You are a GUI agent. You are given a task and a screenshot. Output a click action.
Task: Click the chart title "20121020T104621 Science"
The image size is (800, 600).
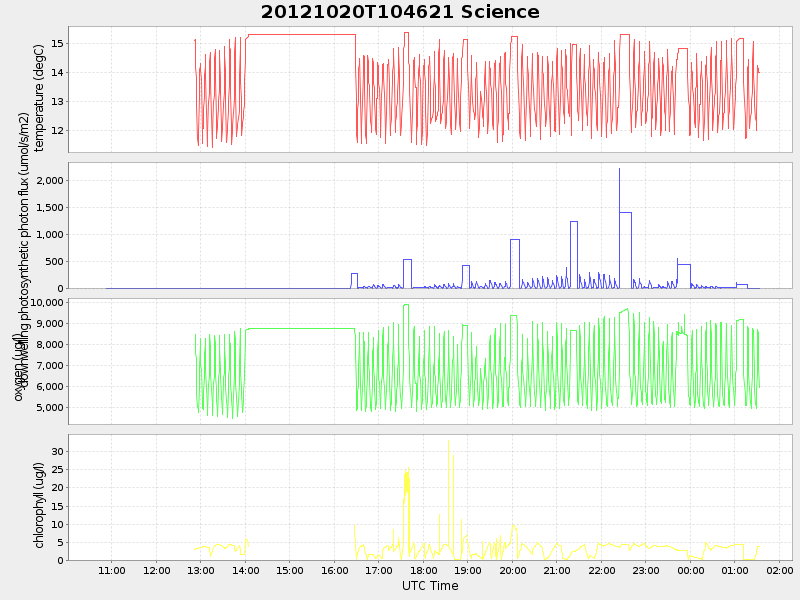tap(400, 12)
